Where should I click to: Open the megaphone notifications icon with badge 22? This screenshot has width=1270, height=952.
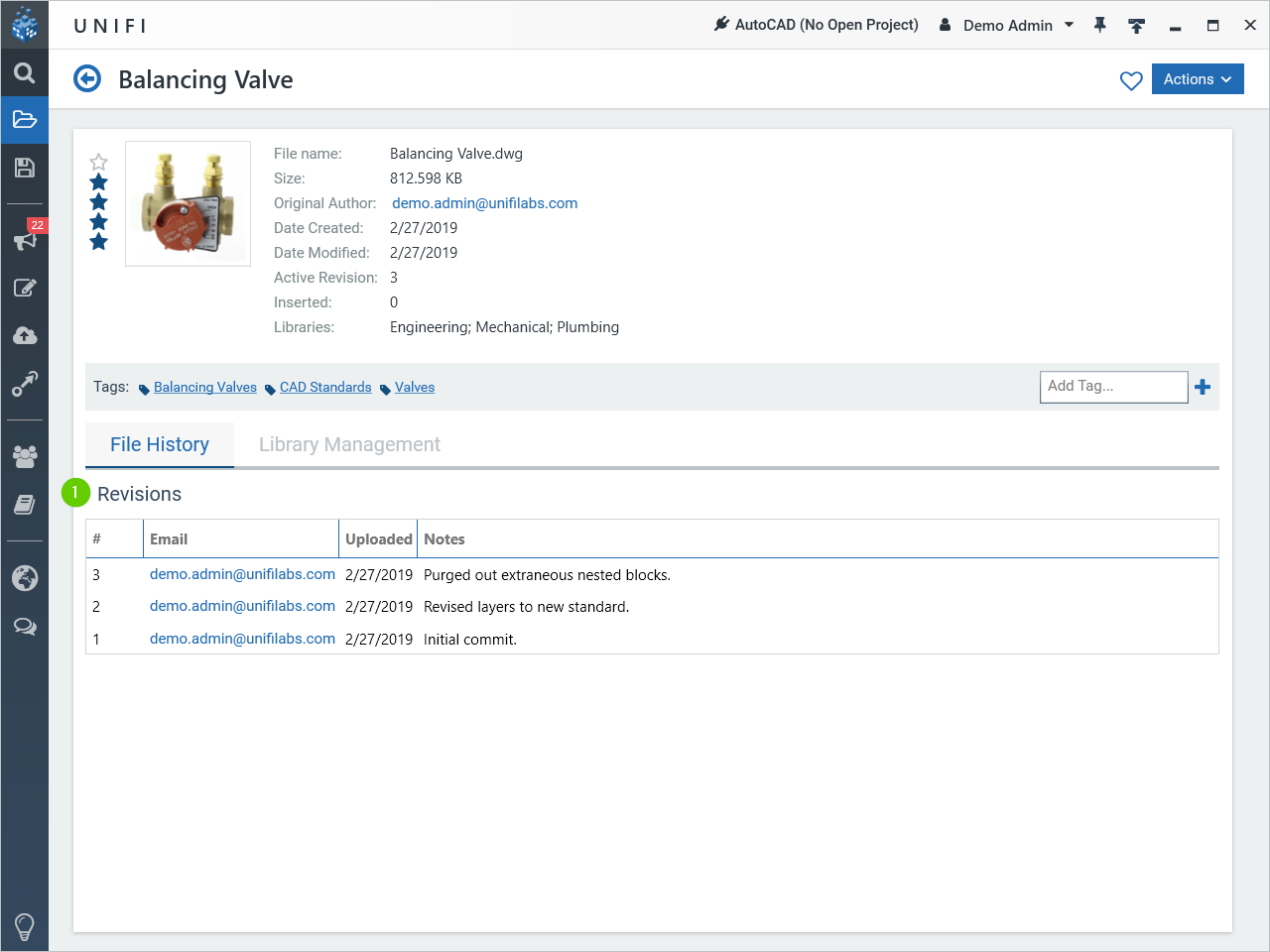pos(25,240)
